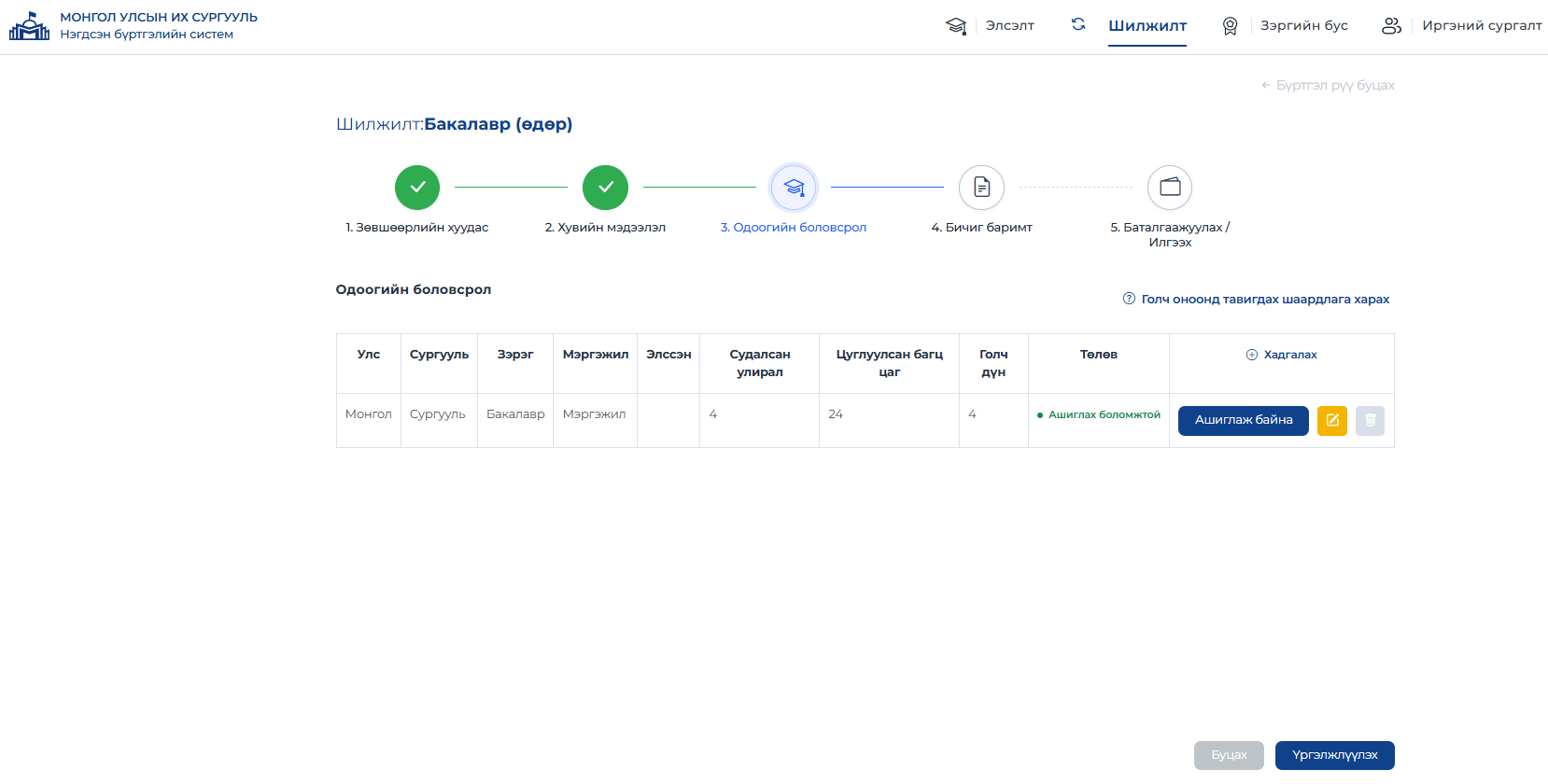Click the green checkmark for step 1
1548x784 pixels.
tap(417, 188)
